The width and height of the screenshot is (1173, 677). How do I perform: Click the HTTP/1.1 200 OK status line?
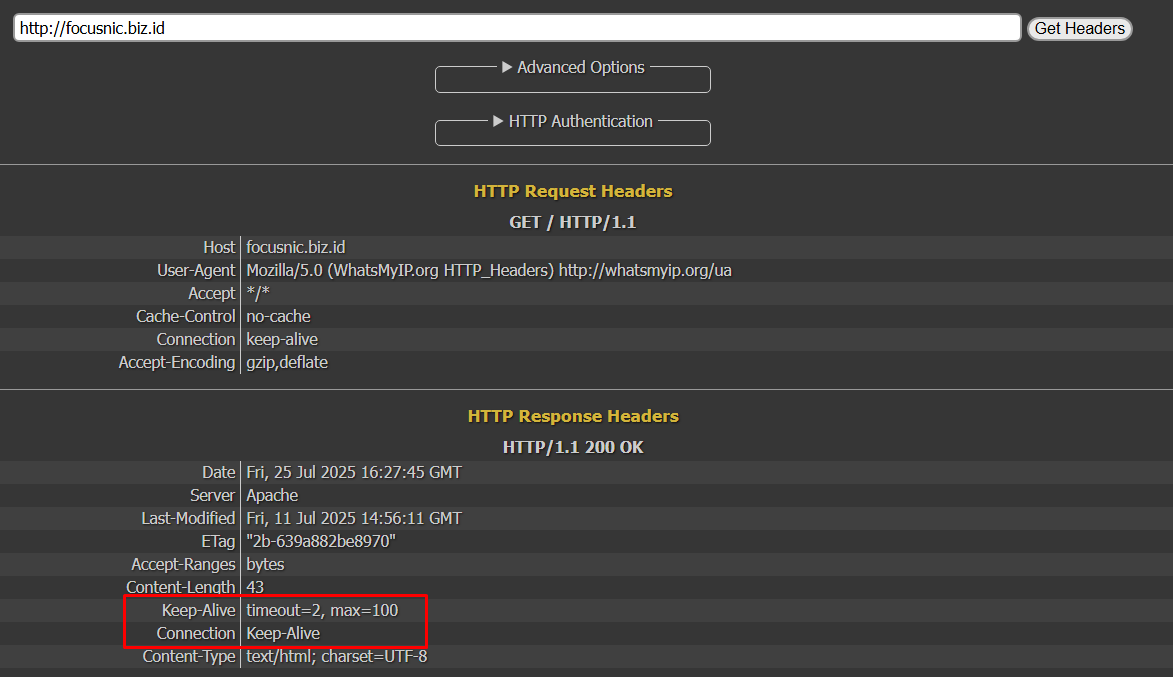573,447
